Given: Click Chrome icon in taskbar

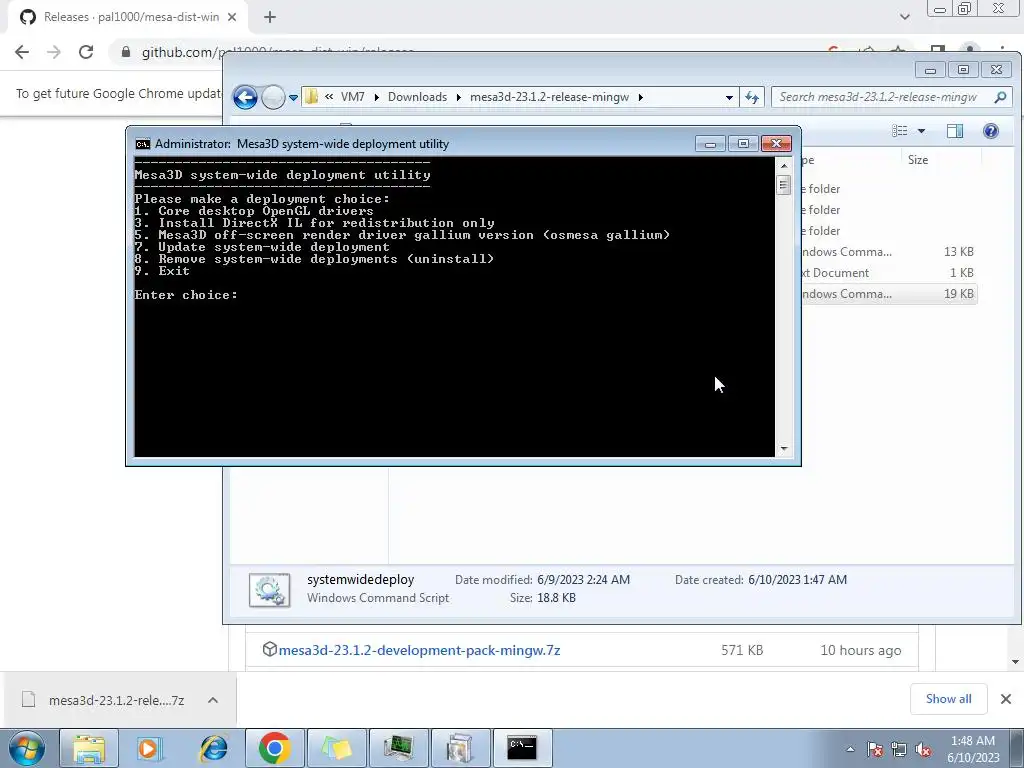Looking at the screenshot, I should click(274, 748).
